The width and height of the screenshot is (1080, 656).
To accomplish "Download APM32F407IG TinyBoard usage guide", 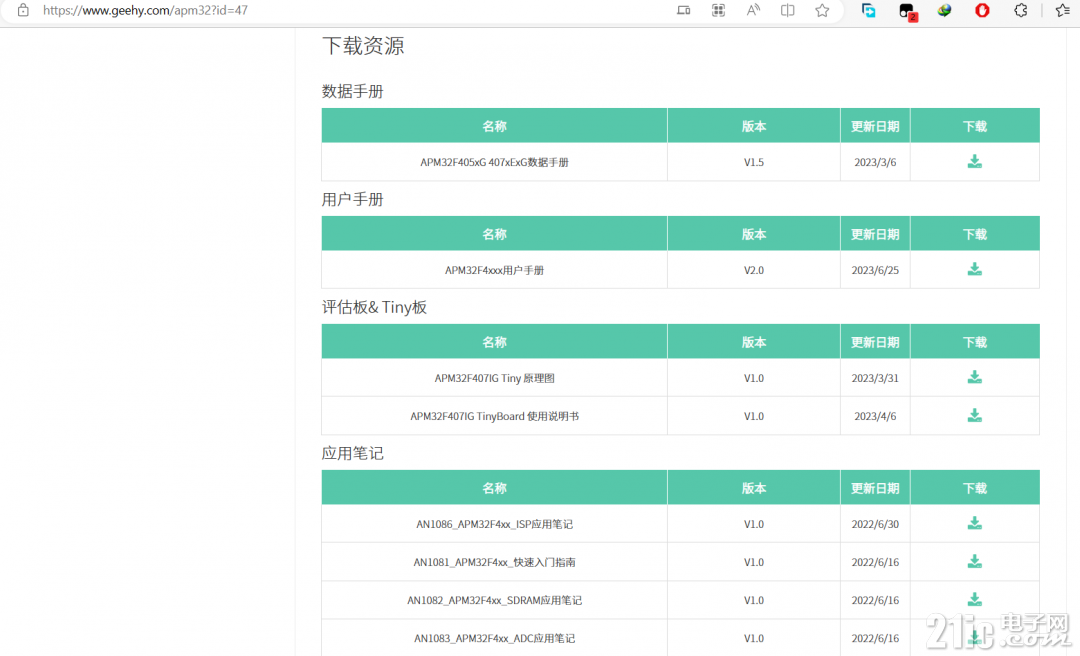I will pos(975,416).
